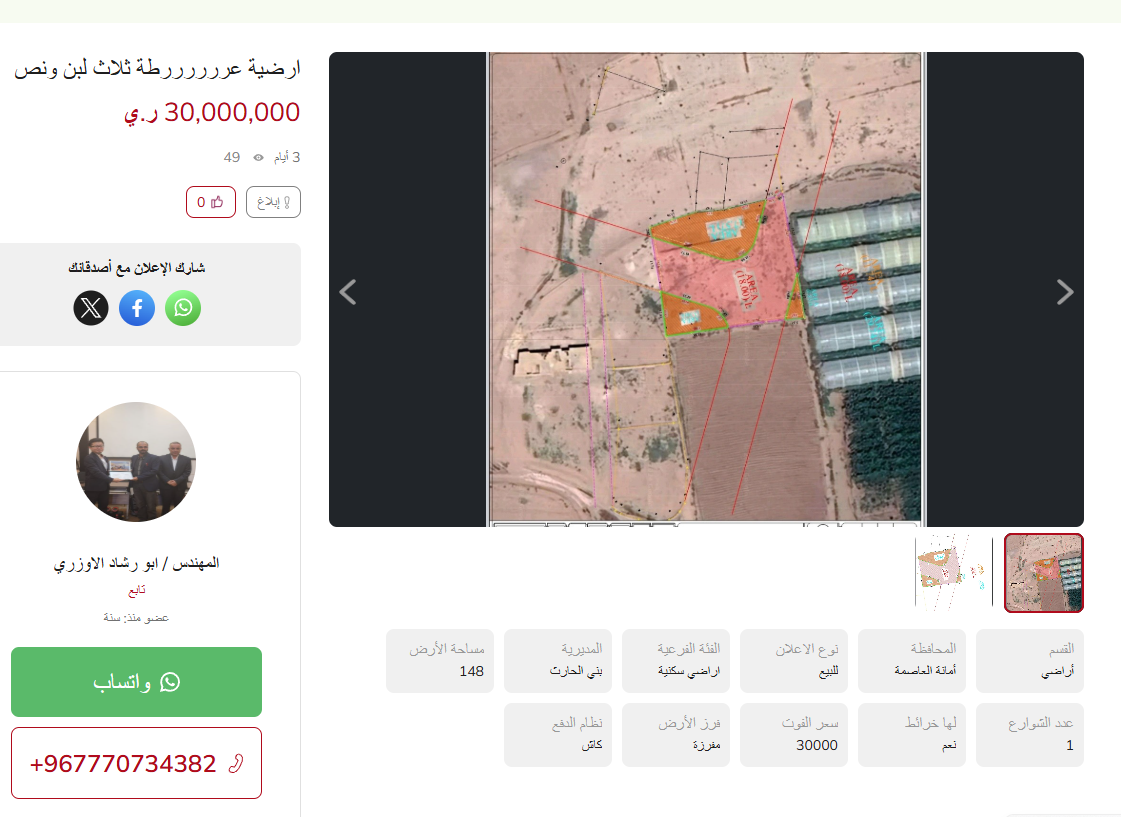
Task: Go to the previous listing photo
Action: pos(348,292)
